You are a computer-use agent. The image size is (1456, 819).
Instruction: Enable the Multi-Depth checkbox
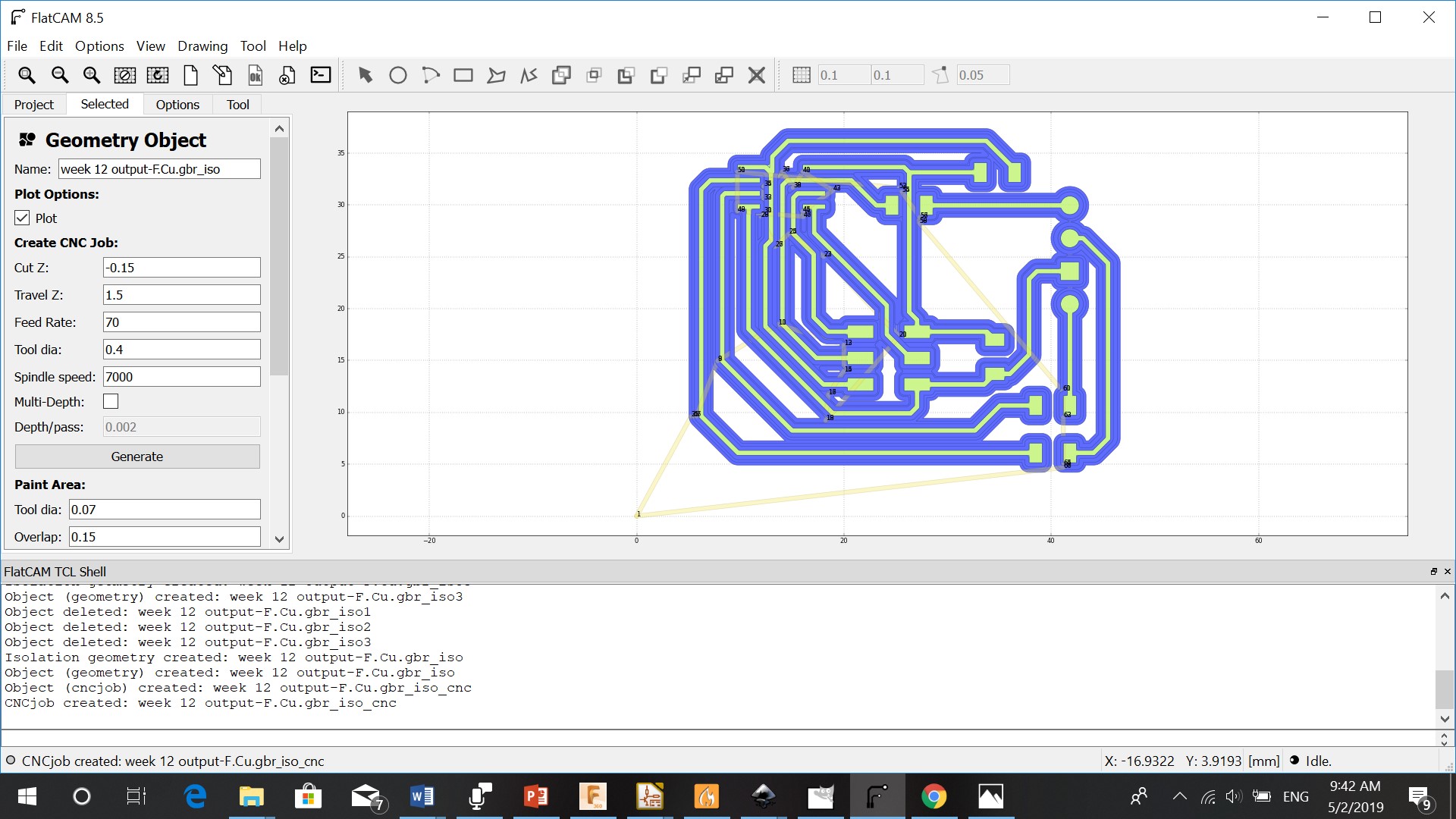[x=111, y=401]
